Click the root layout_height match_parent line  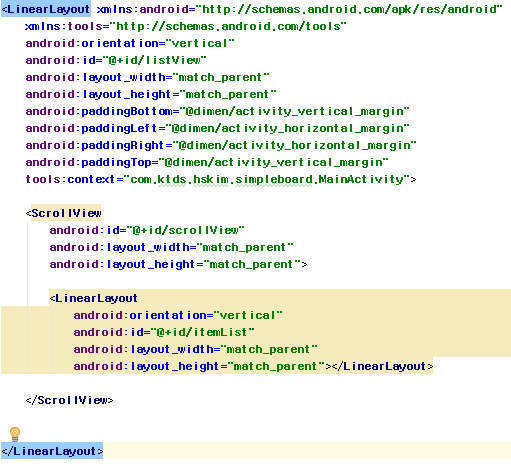point(151,94)
